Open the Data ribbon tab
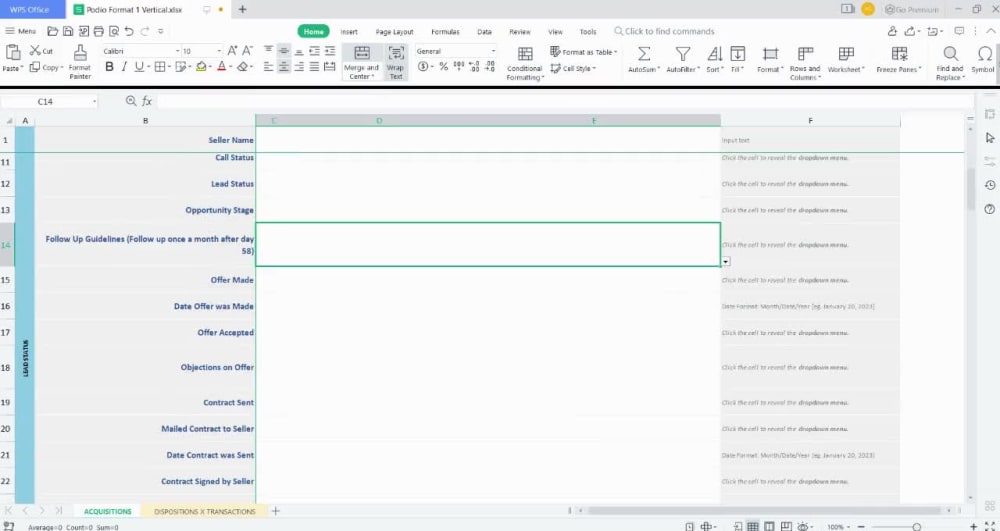 [x=484, y=32]
